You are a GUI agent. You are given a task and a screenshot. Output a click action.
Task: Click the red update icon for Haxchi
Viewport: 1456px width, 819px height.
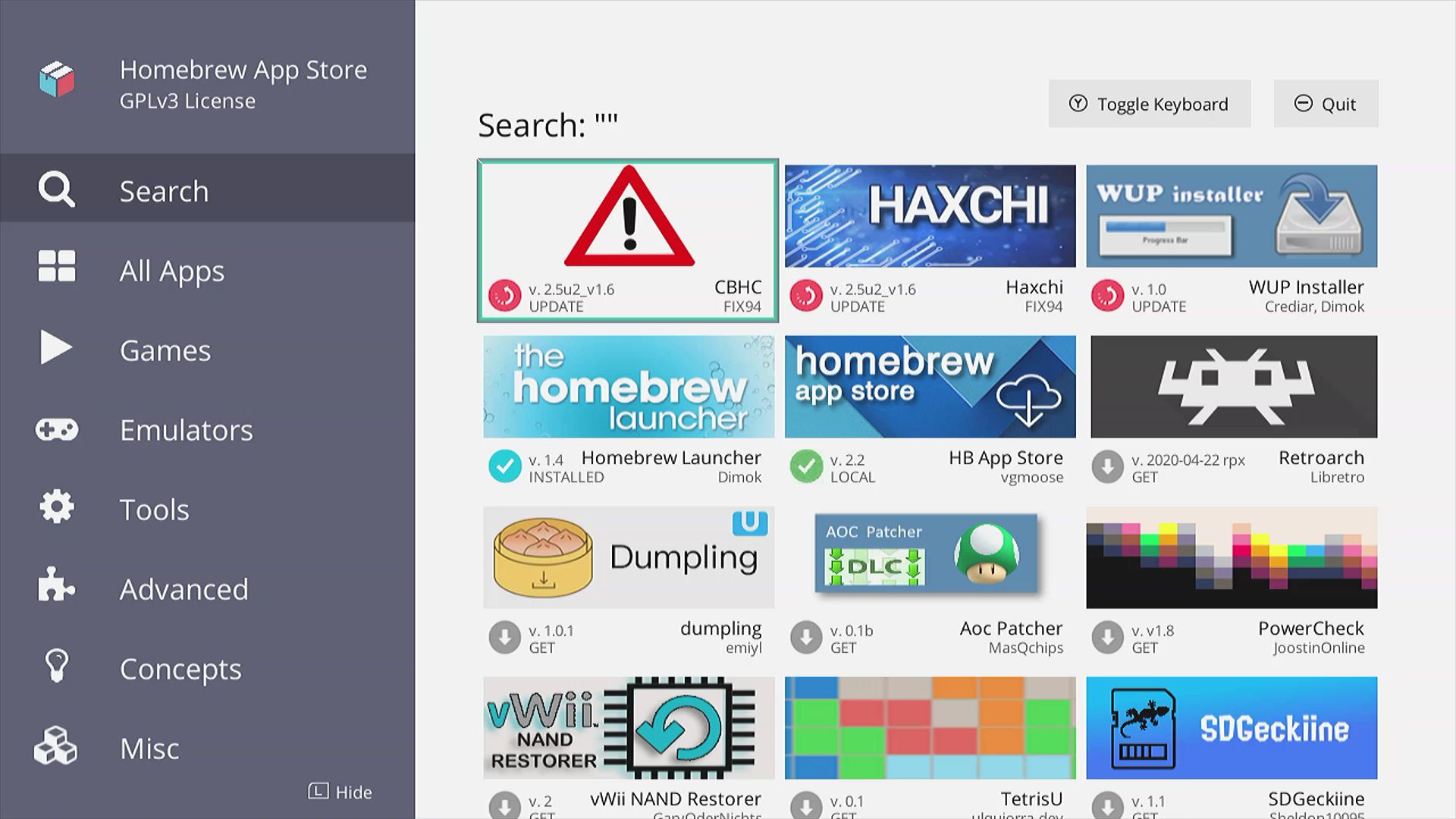806,296
